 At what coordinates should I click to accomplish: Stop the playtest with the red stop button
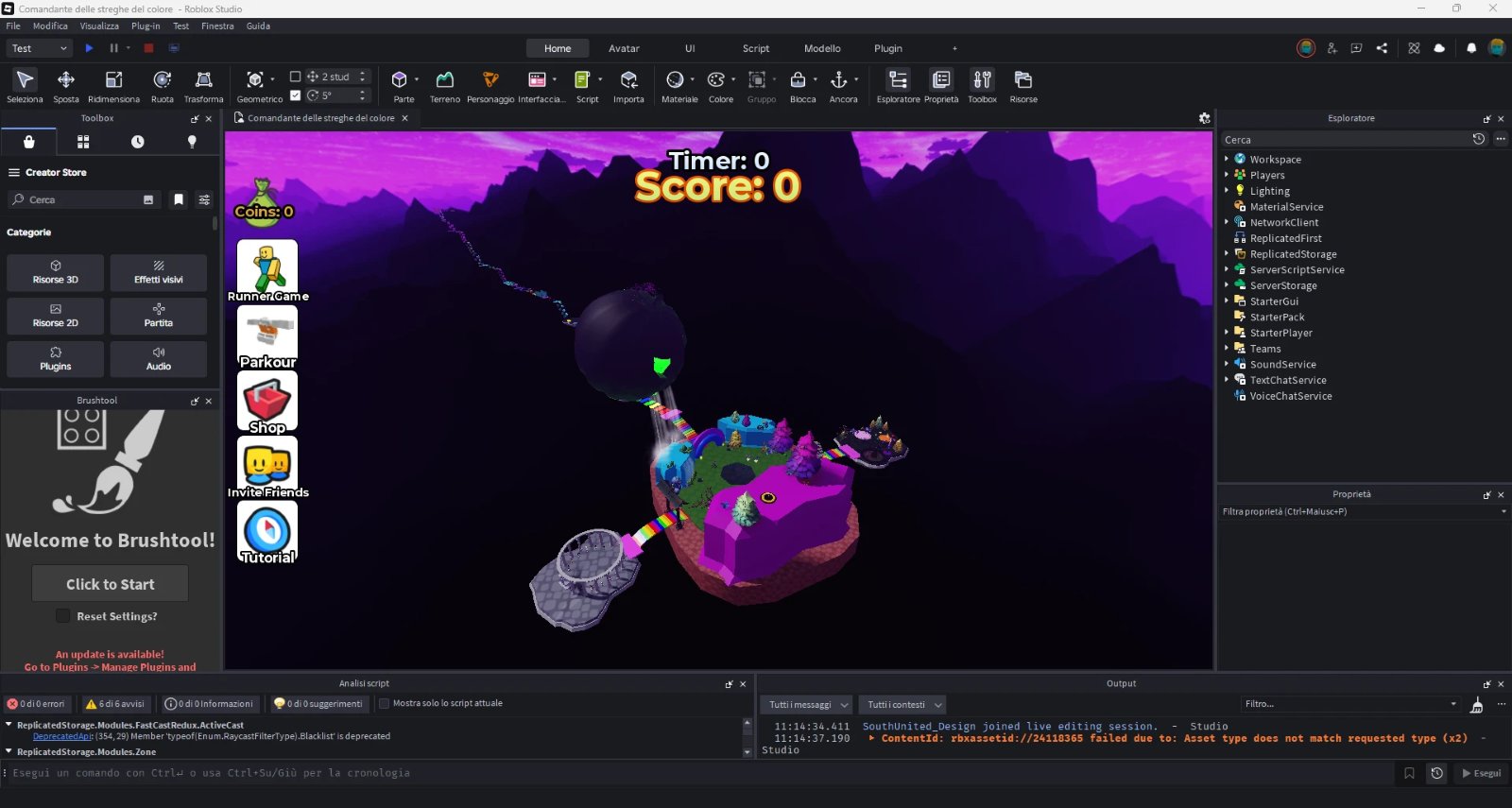click(148, 48)
